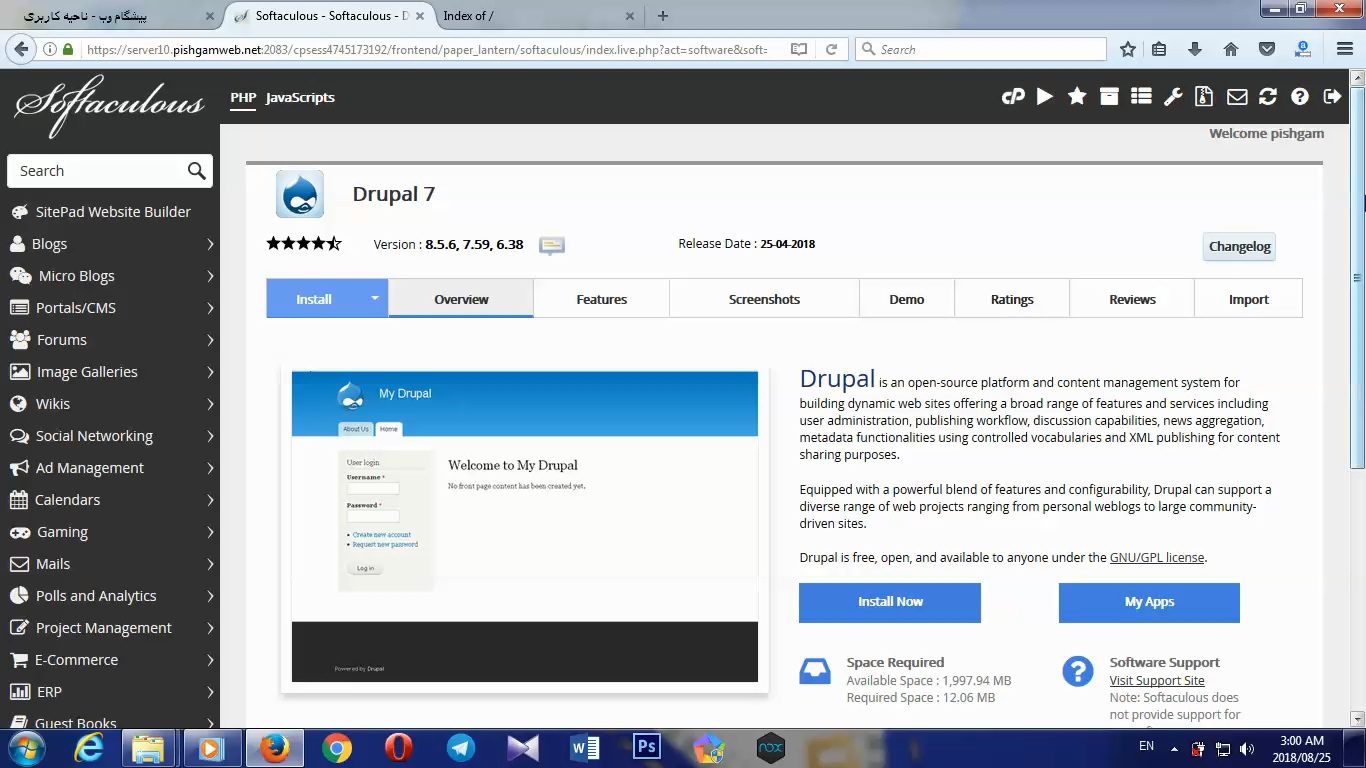Expand the Polls and Analytics category
1366x768 pixels.
[x=210, y=596]
